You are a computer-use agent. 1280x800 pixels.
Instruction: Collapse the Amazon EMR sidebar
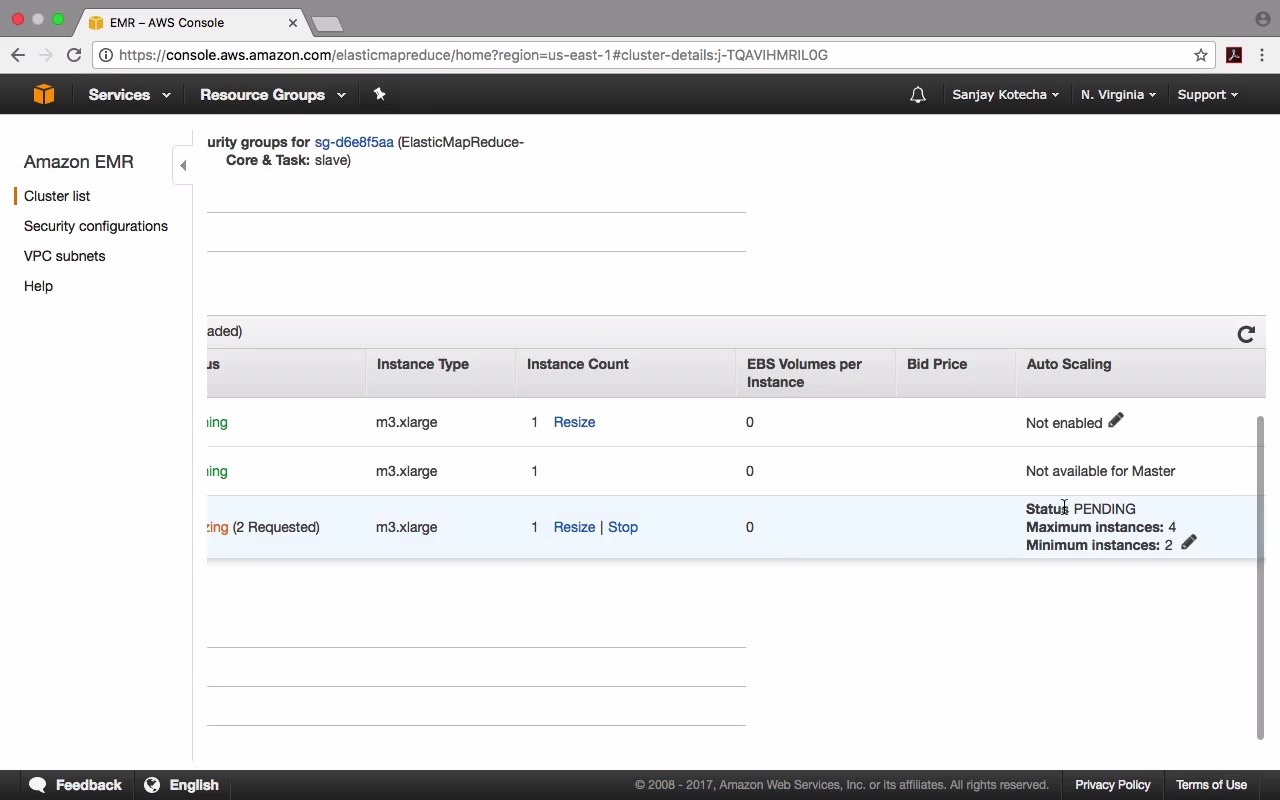183,165
